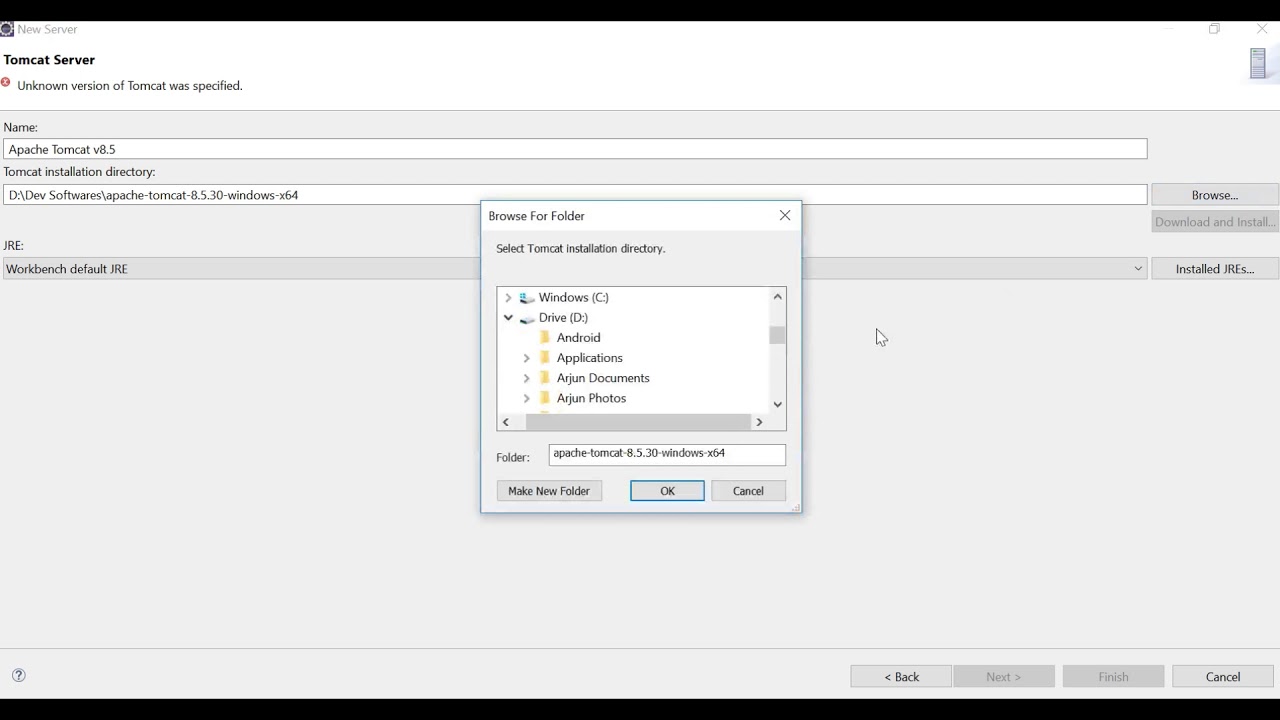Expand the Applications folder node

[527, 358]
